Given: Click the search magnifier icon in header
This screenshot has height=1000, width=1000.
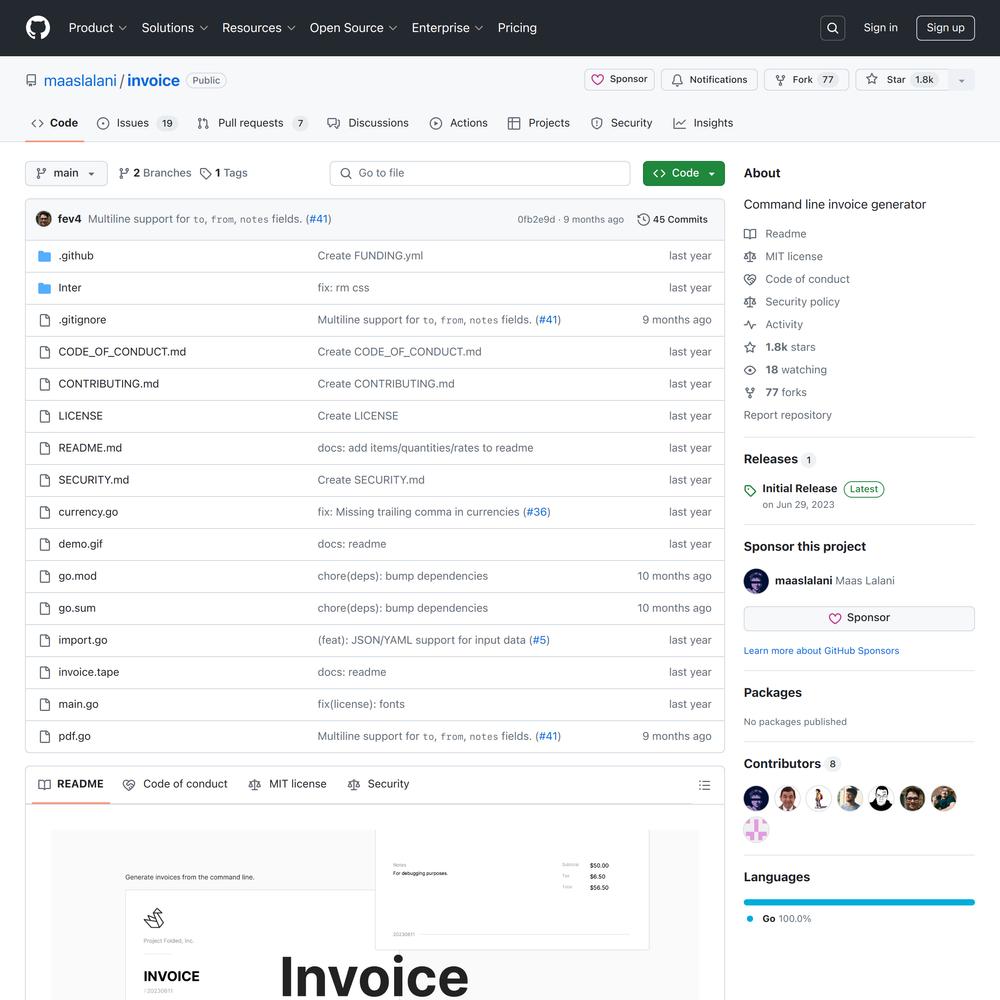Looking at the screenshot, I should 832,28.
